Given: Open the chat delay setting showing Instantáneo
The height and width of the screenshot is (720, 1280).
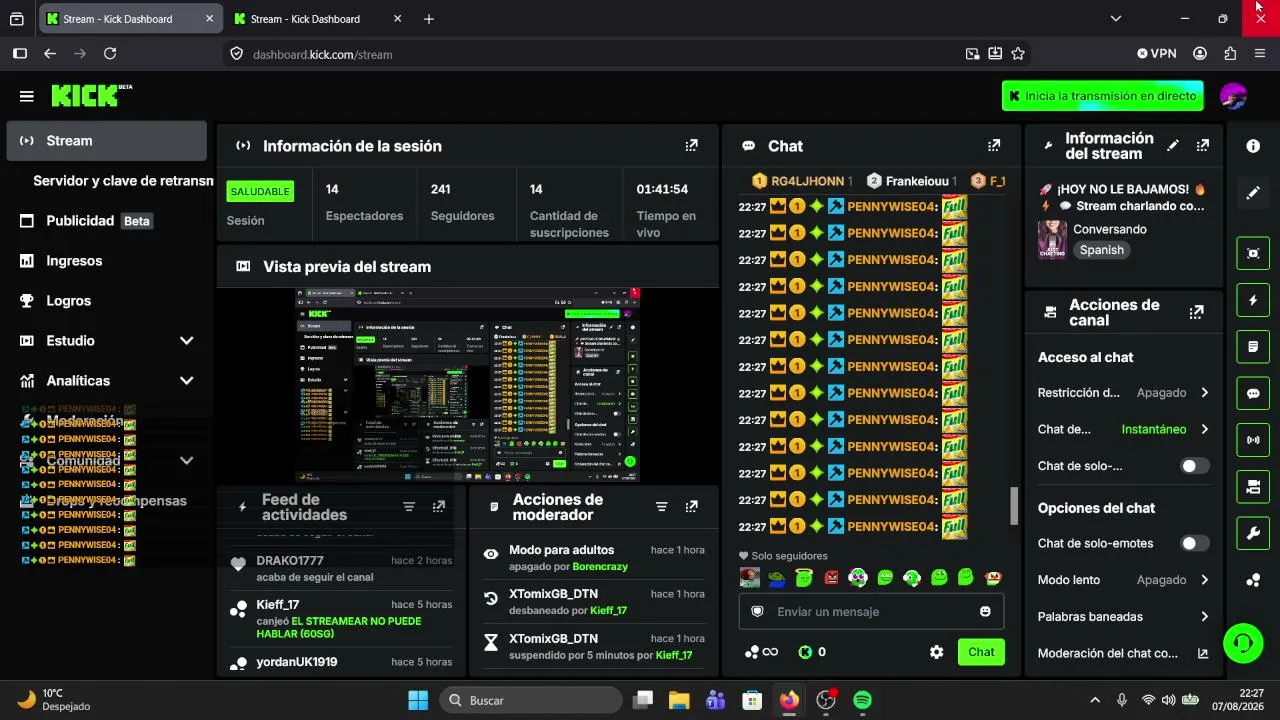Looking at the screenshot, I should (1124, 429).
